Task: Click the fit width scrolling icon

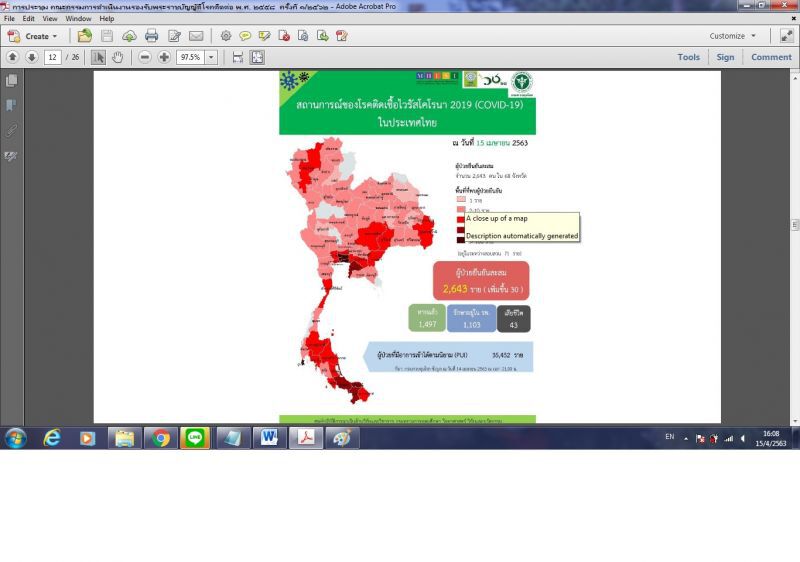Action: 238,57
